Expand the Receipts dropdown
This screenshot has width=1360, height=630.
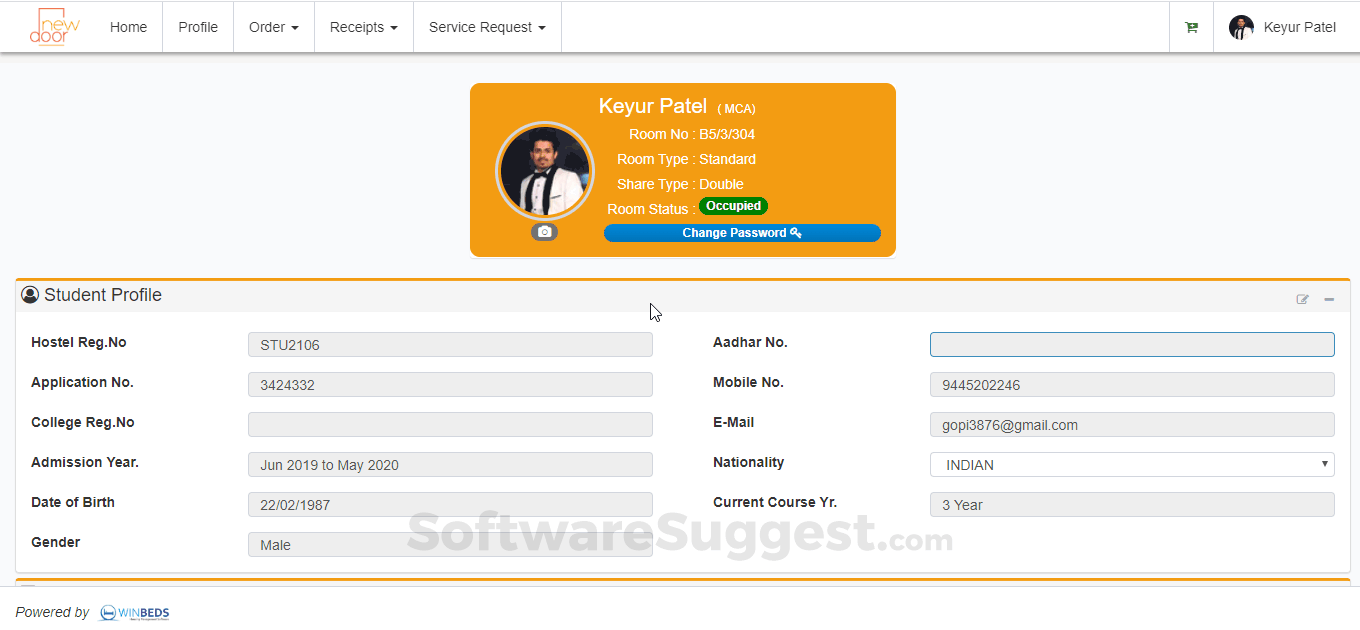[363, 27]
